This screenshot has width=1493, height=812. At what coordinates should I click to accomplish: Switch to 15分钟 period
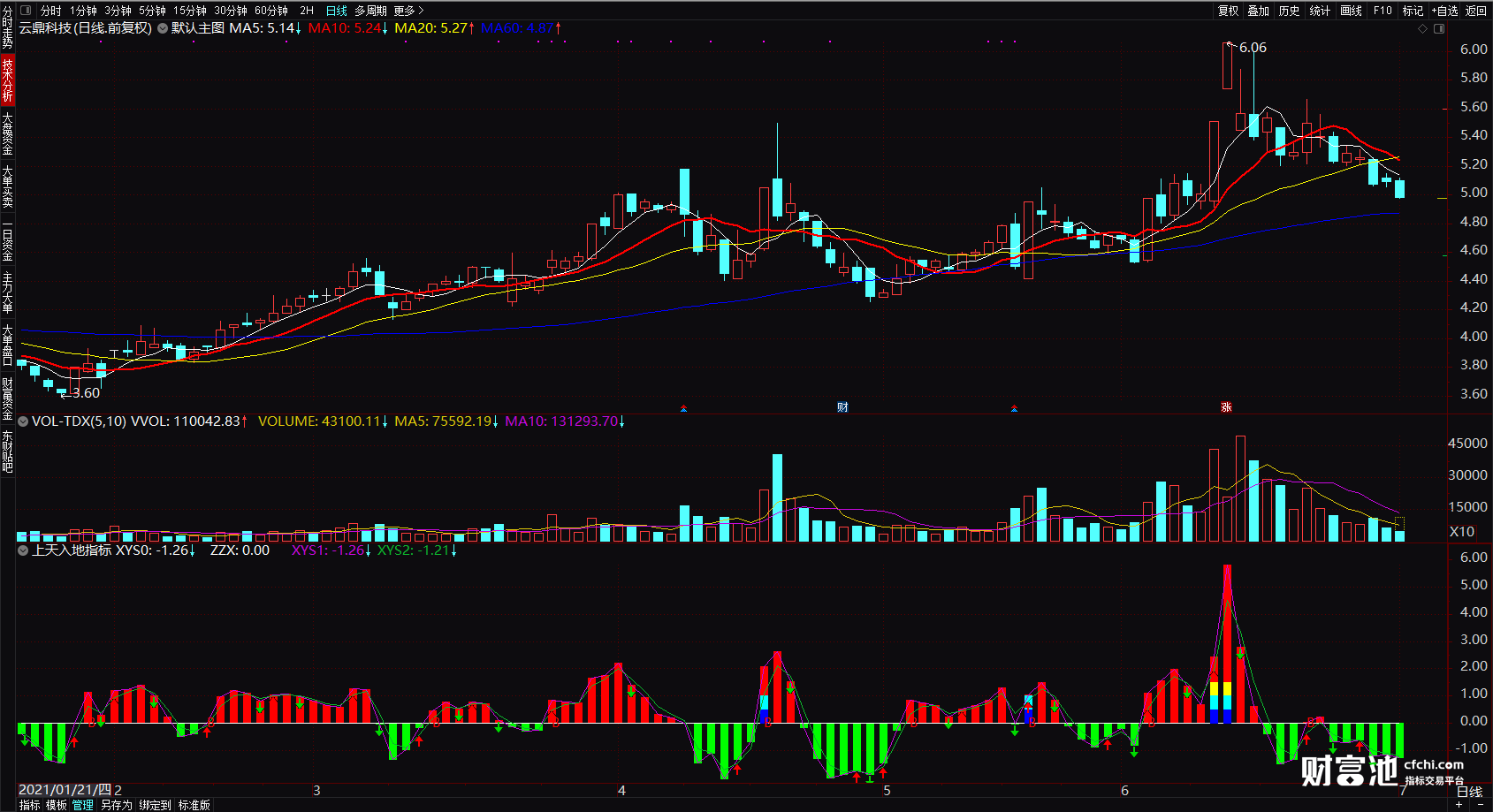coord(189,11)
